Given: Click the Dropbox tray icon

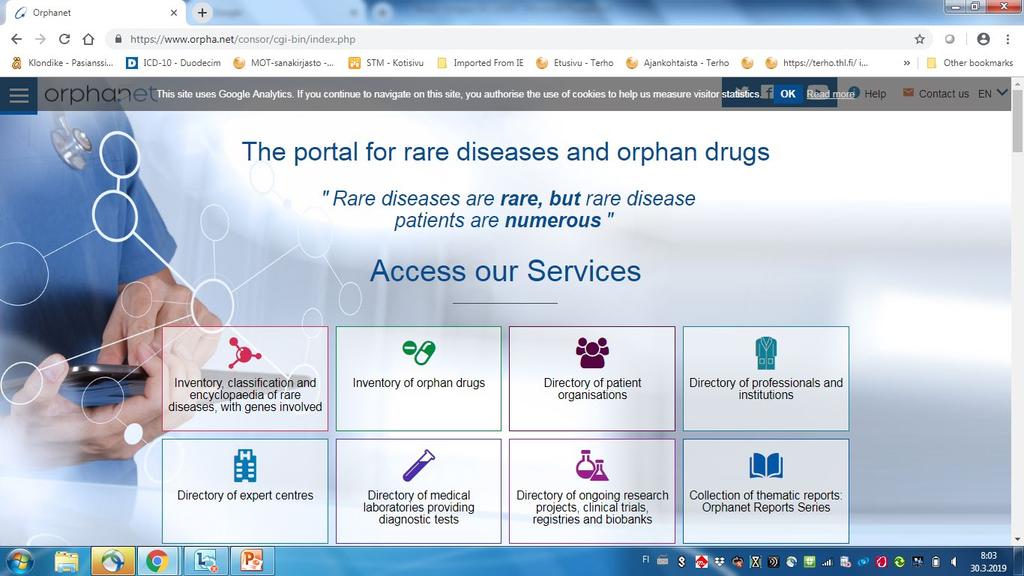Looking at the screenshot, I should tap(719, 562).
